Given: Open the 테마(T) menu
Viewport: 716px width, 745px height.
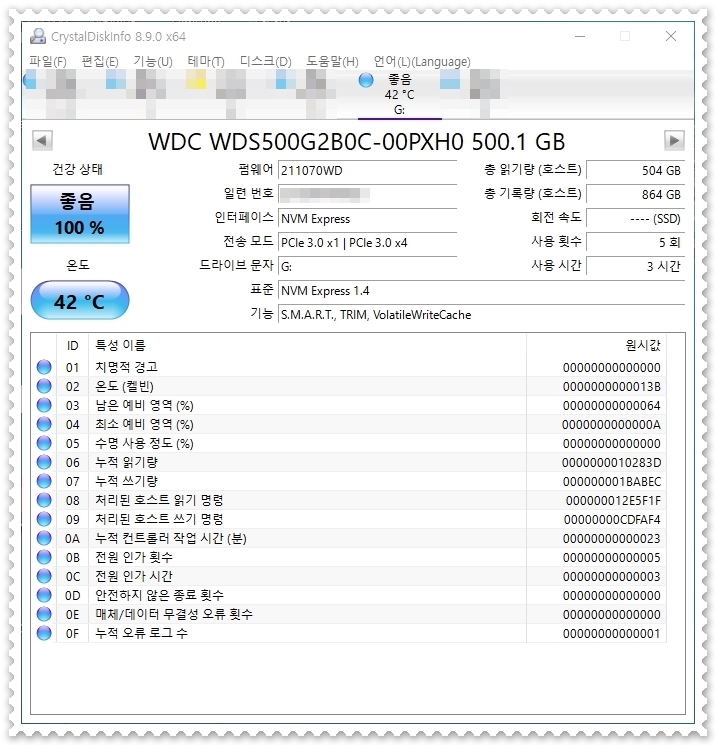Looking at the screenshot, I should pos(206,61).
